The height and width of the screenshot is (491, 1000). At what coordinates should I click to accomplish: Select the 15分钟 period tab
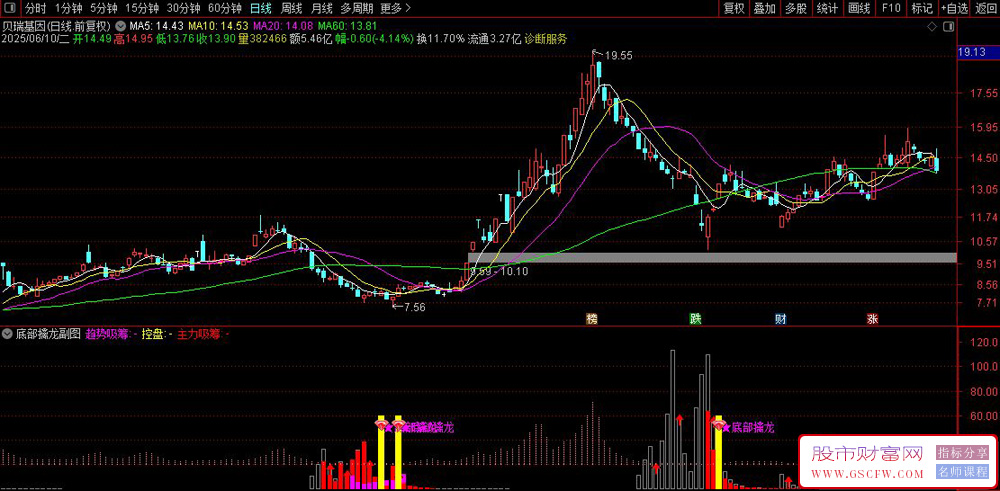tap(142, 9)
